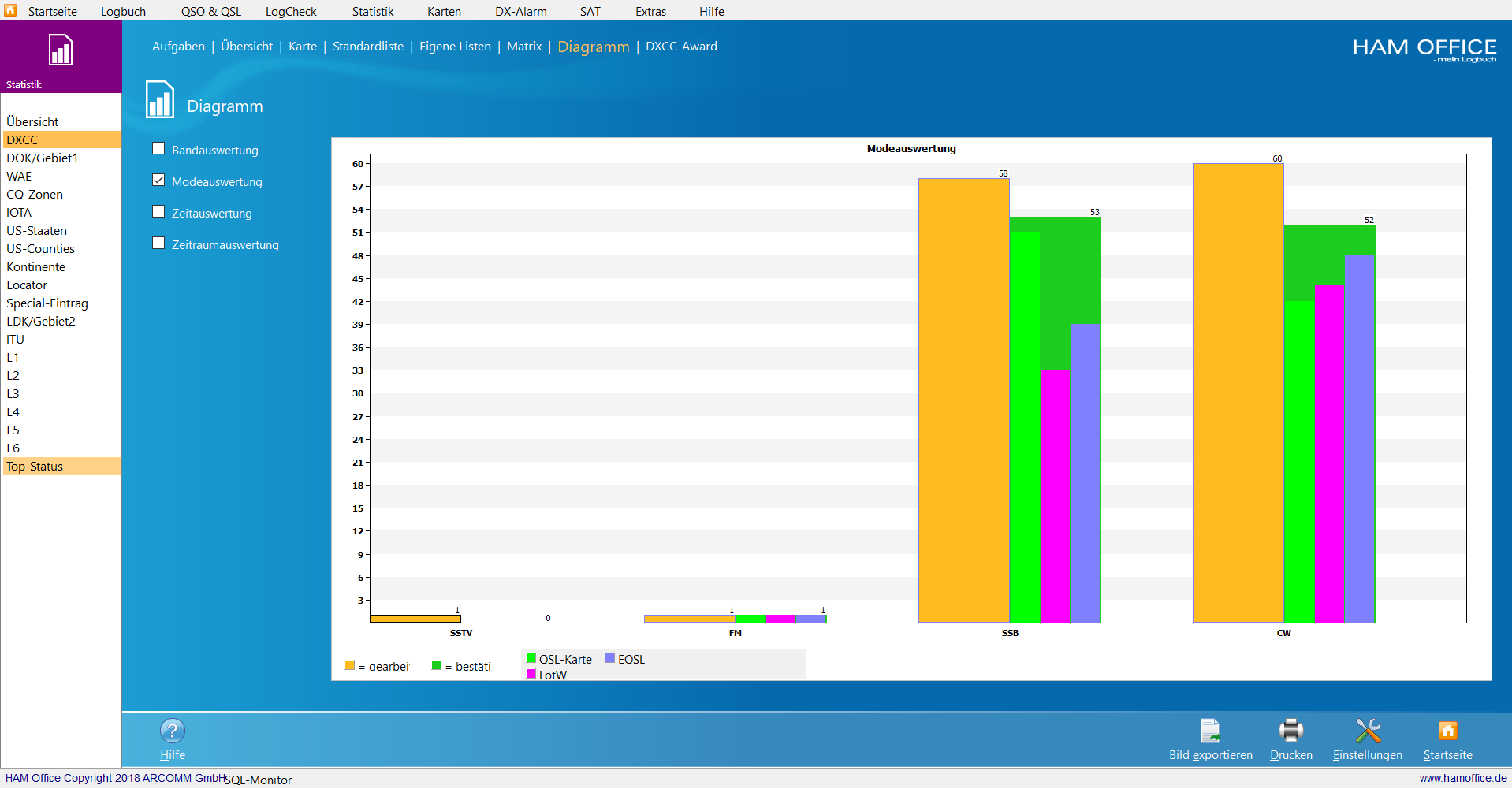Click the home icon in the menu bar

pyautogui.click(x=10, y=10)
